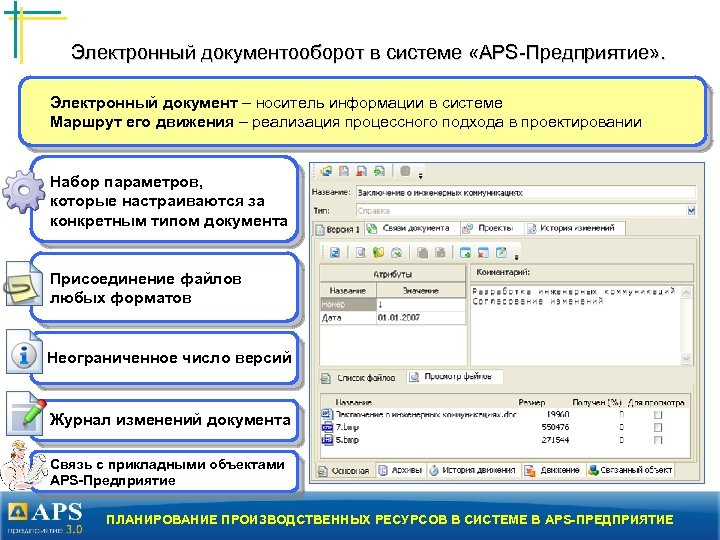The height and width of the screenshot is (540, 720).
Task: Select the Версия 1 tab
Action: tap(338, 229)
